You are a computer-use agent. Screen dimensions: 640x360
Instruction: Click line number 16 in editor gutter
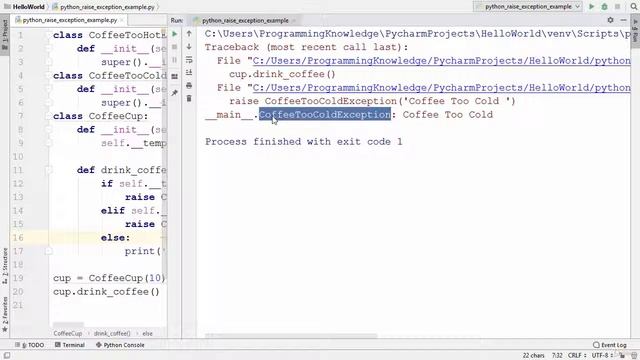pyautogui.click(x=18, y=238)
